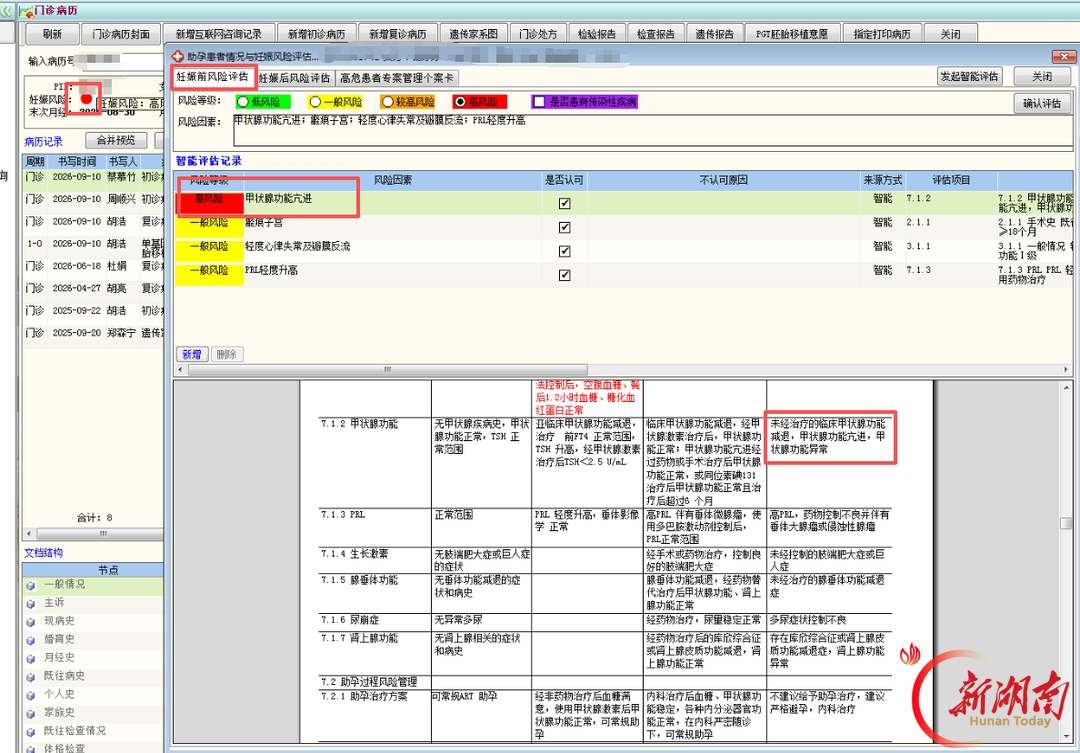The image size is (1080, 753).
Task: Select the 一般风险 radio button
Action: click(x=315, y=102)
